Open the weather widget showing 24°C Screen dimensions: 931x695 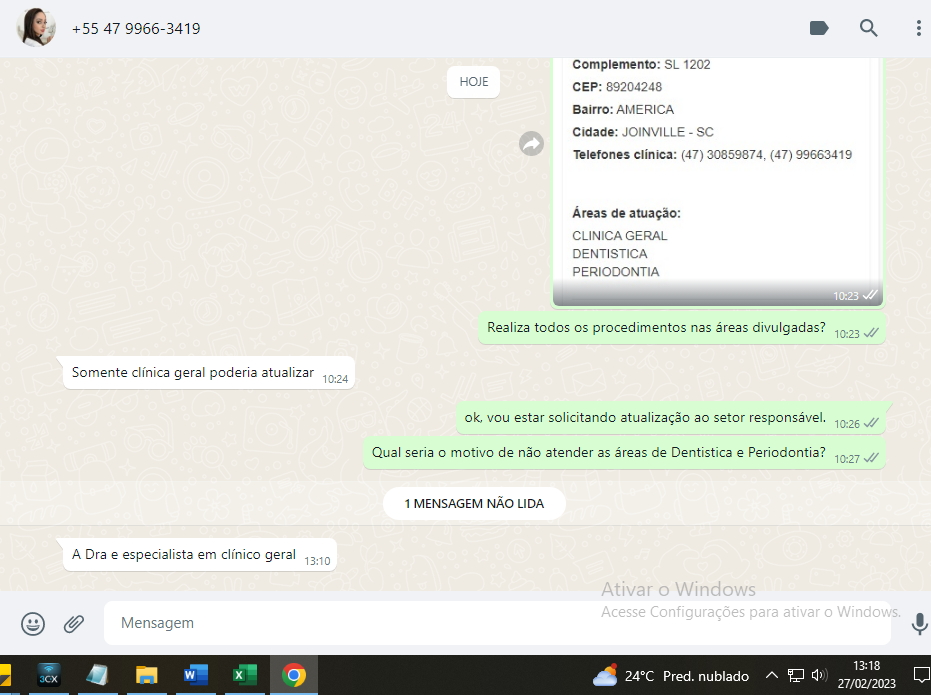(x=671, y=676)
